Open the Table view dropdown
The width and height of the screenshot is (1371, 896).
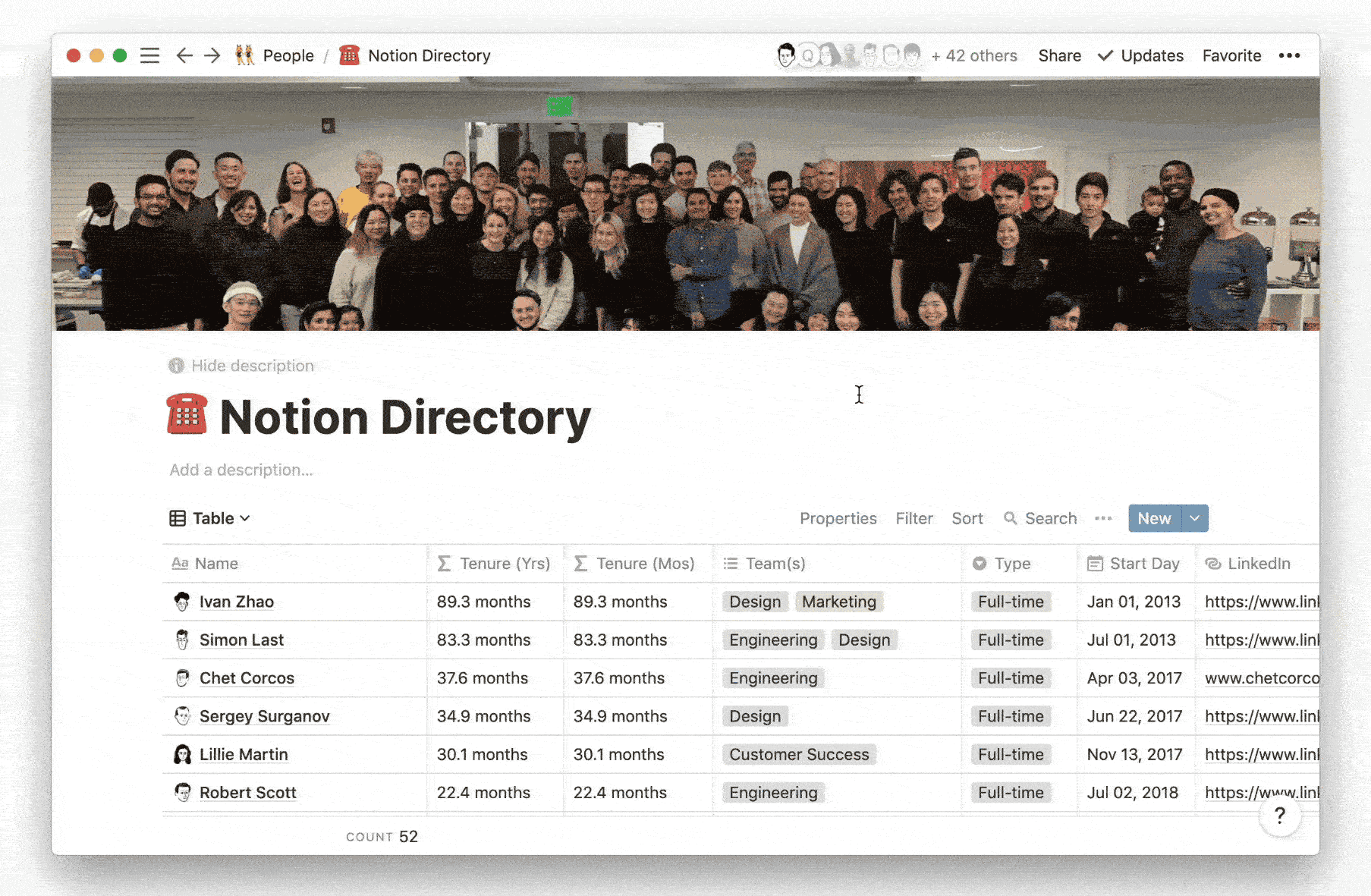210,518
